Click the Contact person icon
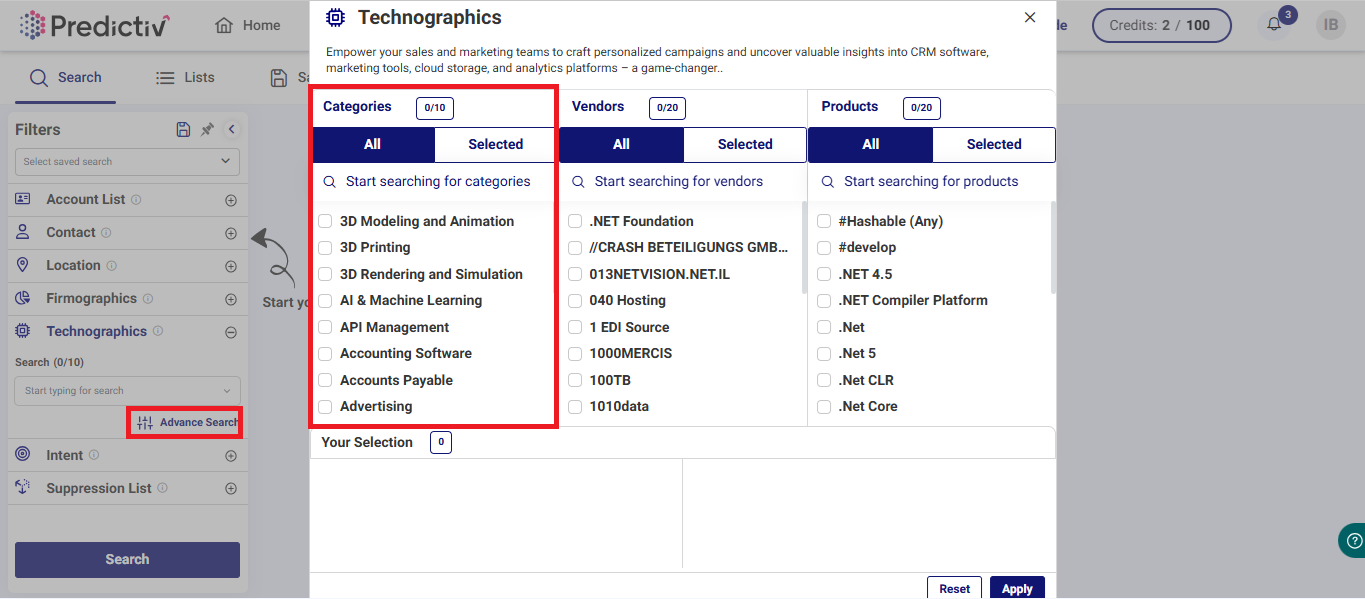The image size is (1365, 599). pos(23,232)
